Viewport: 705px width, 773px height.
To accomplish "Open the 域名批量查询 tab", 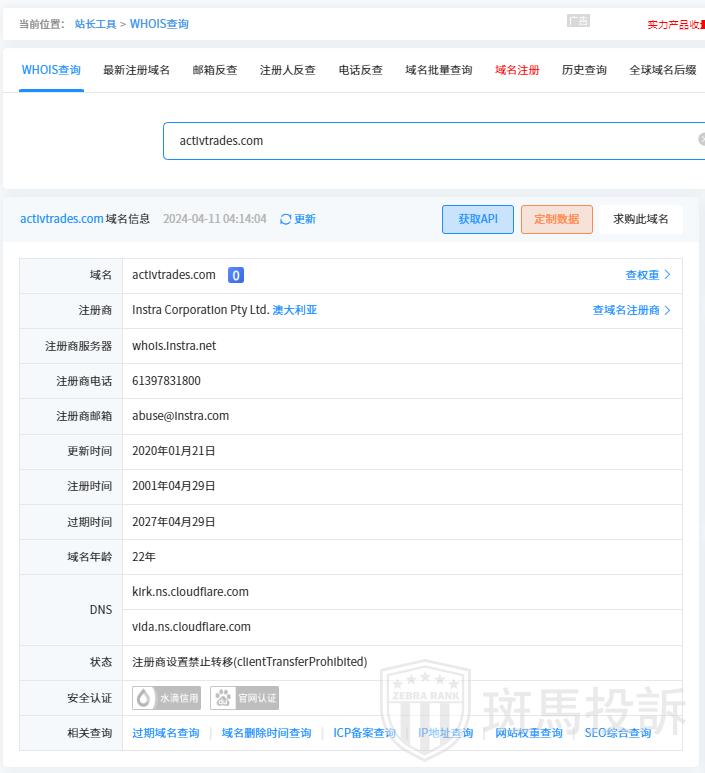I will 438,70.
